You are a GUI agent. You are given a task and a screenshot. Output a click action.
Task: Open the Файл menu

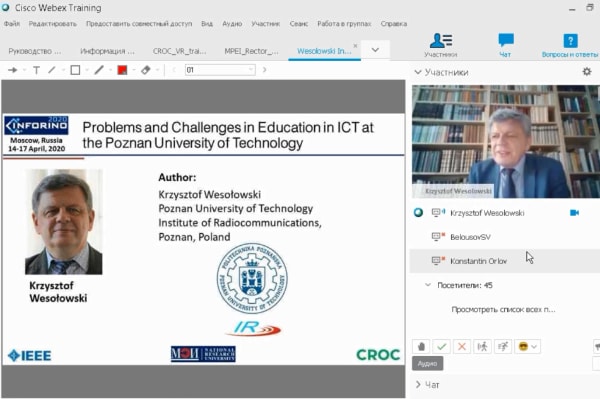(x=12, y=24)
